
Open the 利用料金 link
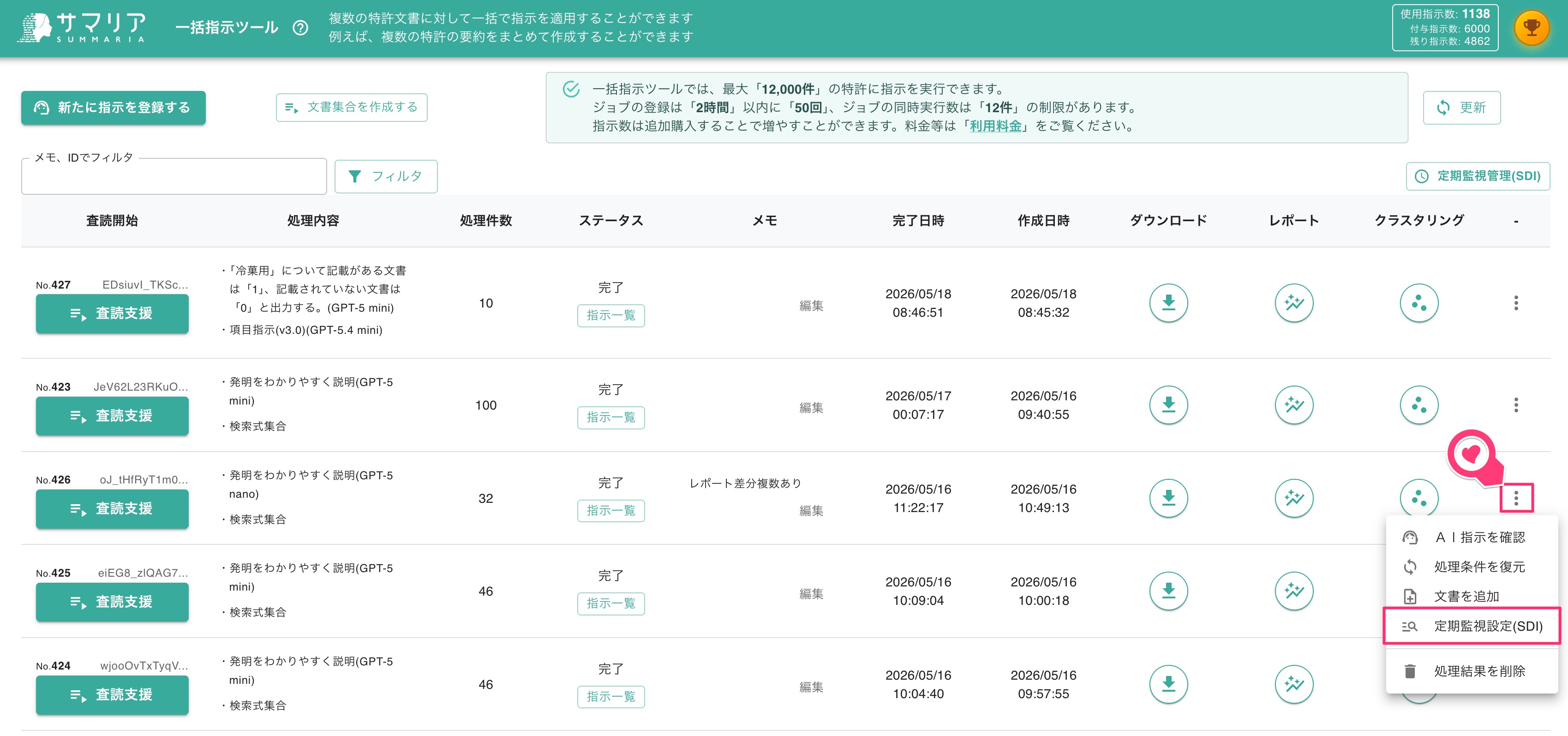(x=995, y=126)
